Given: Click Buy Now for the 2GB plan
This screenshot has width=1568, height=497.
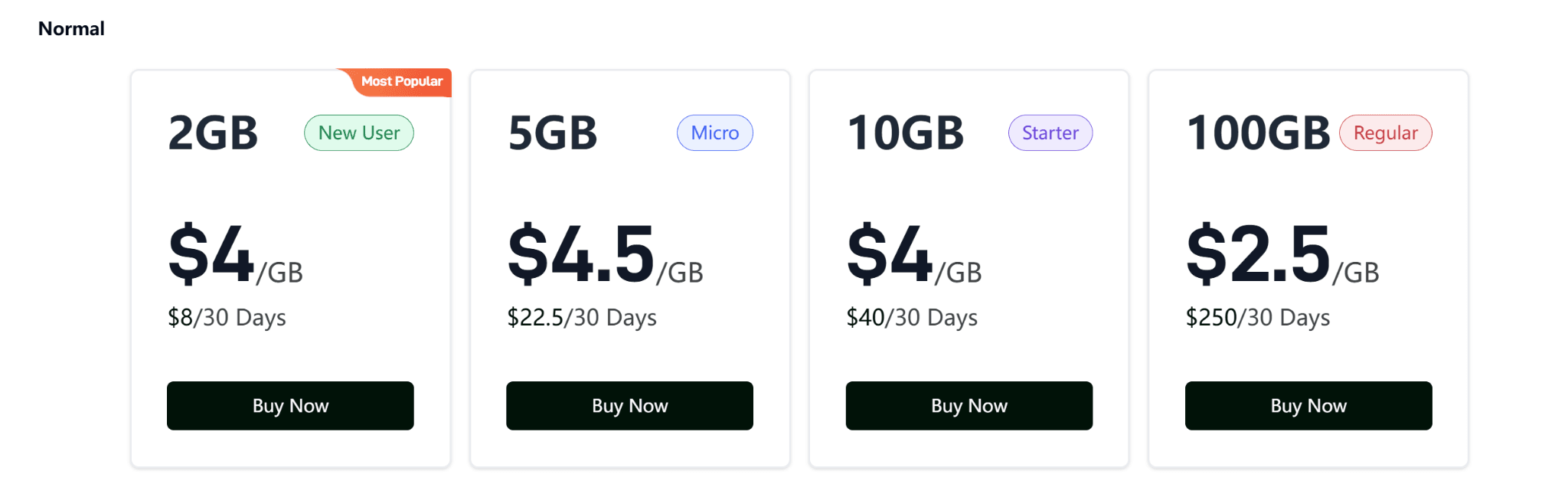Looking at the screenshot, I should pyautogui.click(x=290, y=406).
